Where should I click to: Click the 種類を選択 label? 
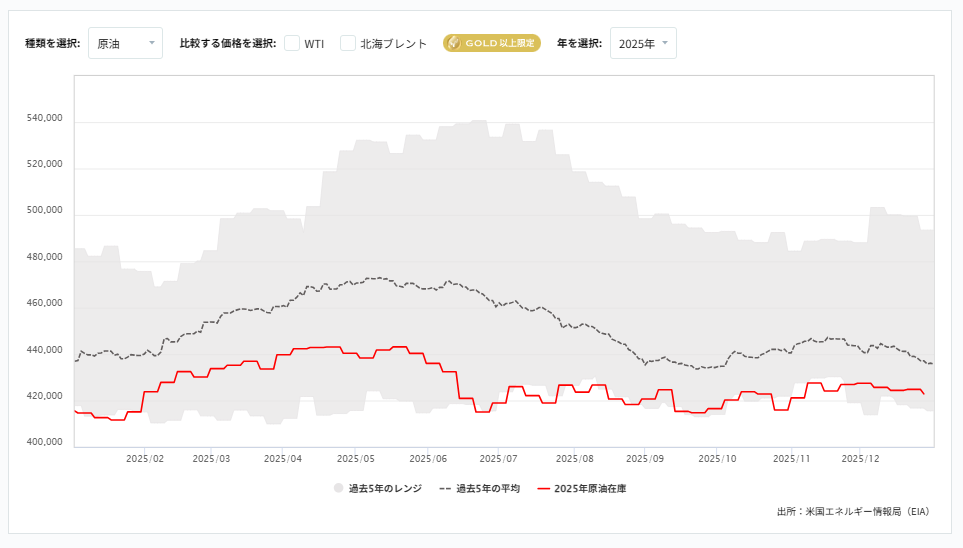coord(53,43)
